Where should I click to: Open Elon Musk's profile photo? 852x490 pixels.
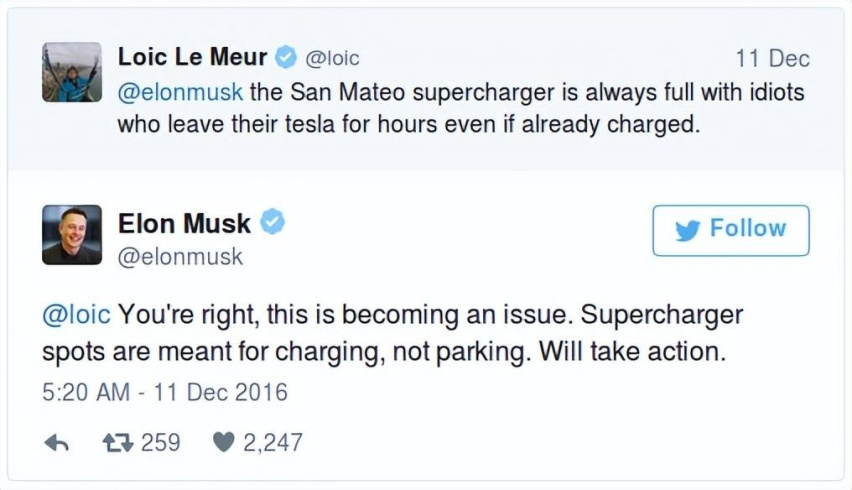click(x=72, y=235)
